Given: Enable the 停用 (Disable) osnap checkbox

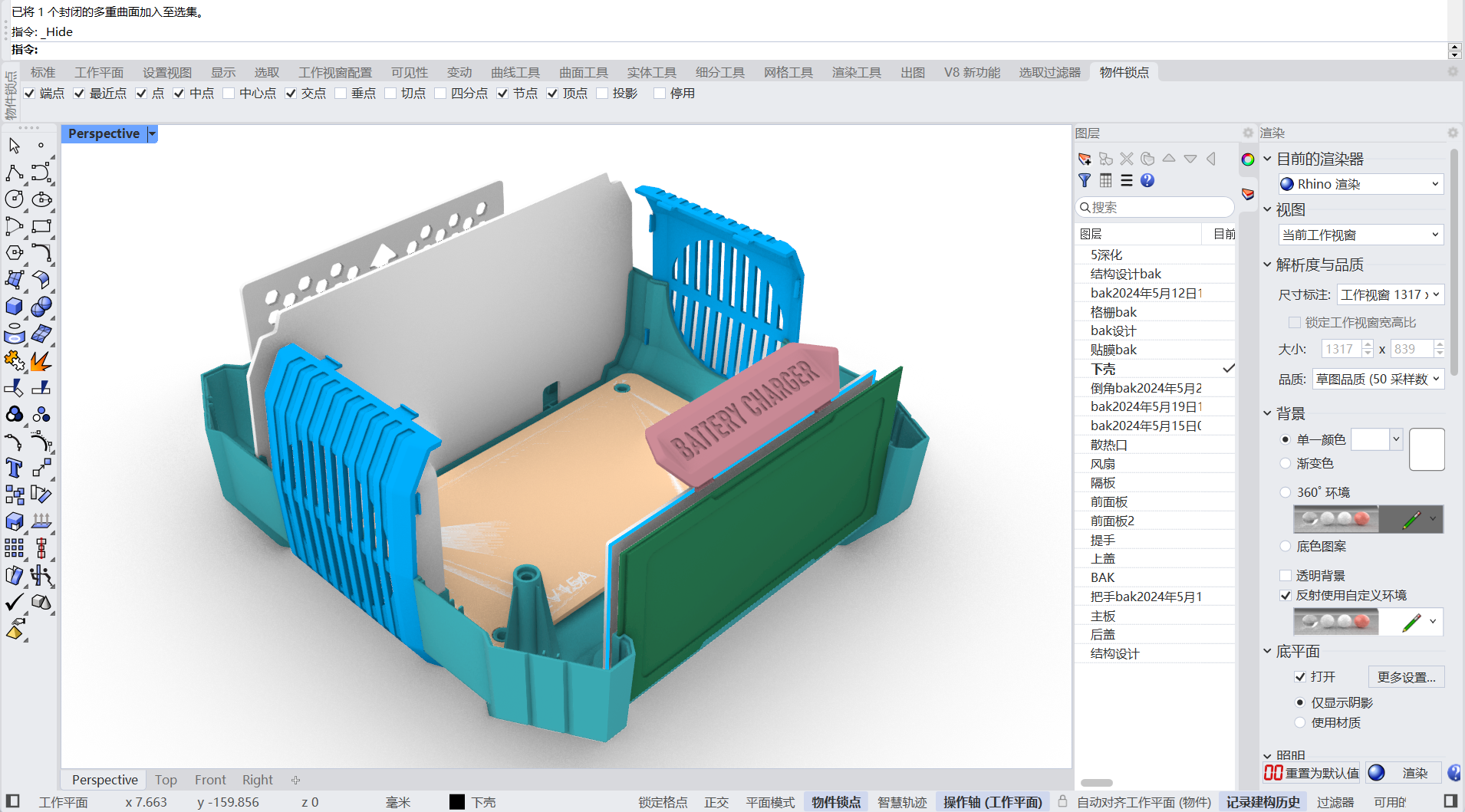Looking at the screenshot, I should [x=660, y=94].
